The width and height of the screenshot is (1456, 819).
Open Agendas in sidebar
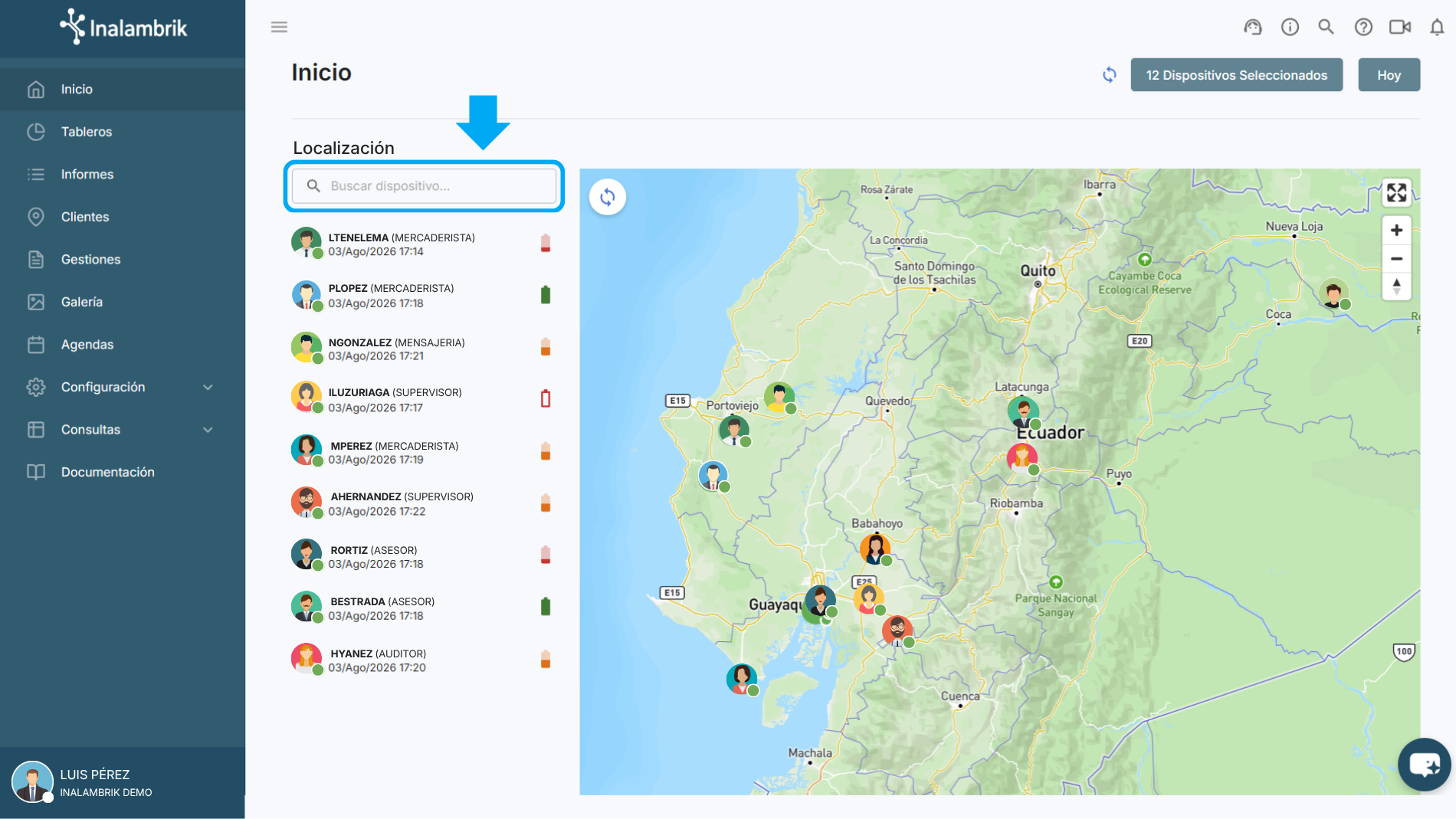[x=123, y=345]
